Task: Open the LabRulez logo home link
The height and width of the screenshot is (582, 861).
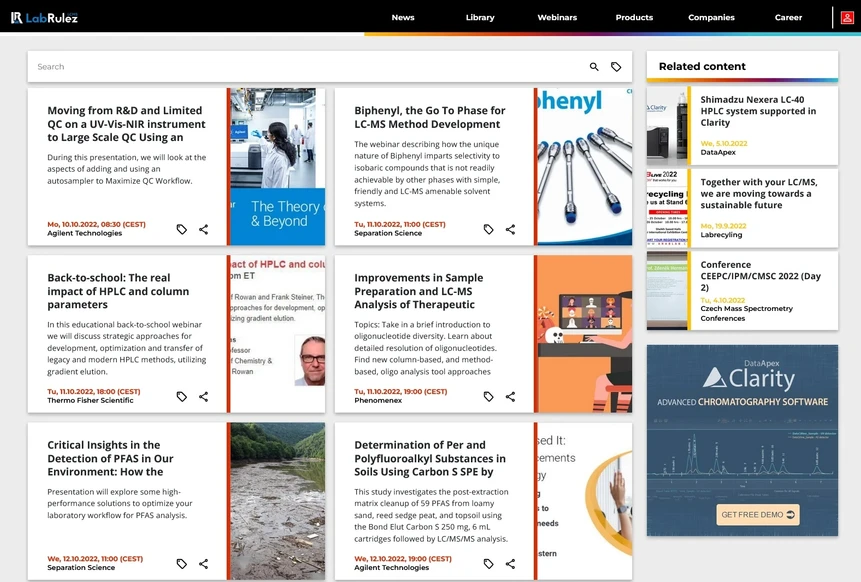Action: tap(44, 18)
